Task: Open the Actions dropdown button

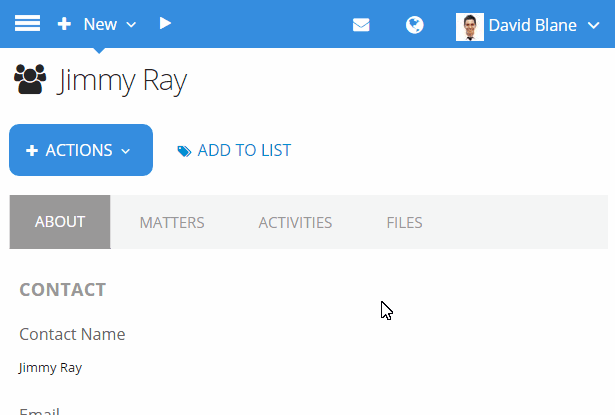Action: point(81,150)
